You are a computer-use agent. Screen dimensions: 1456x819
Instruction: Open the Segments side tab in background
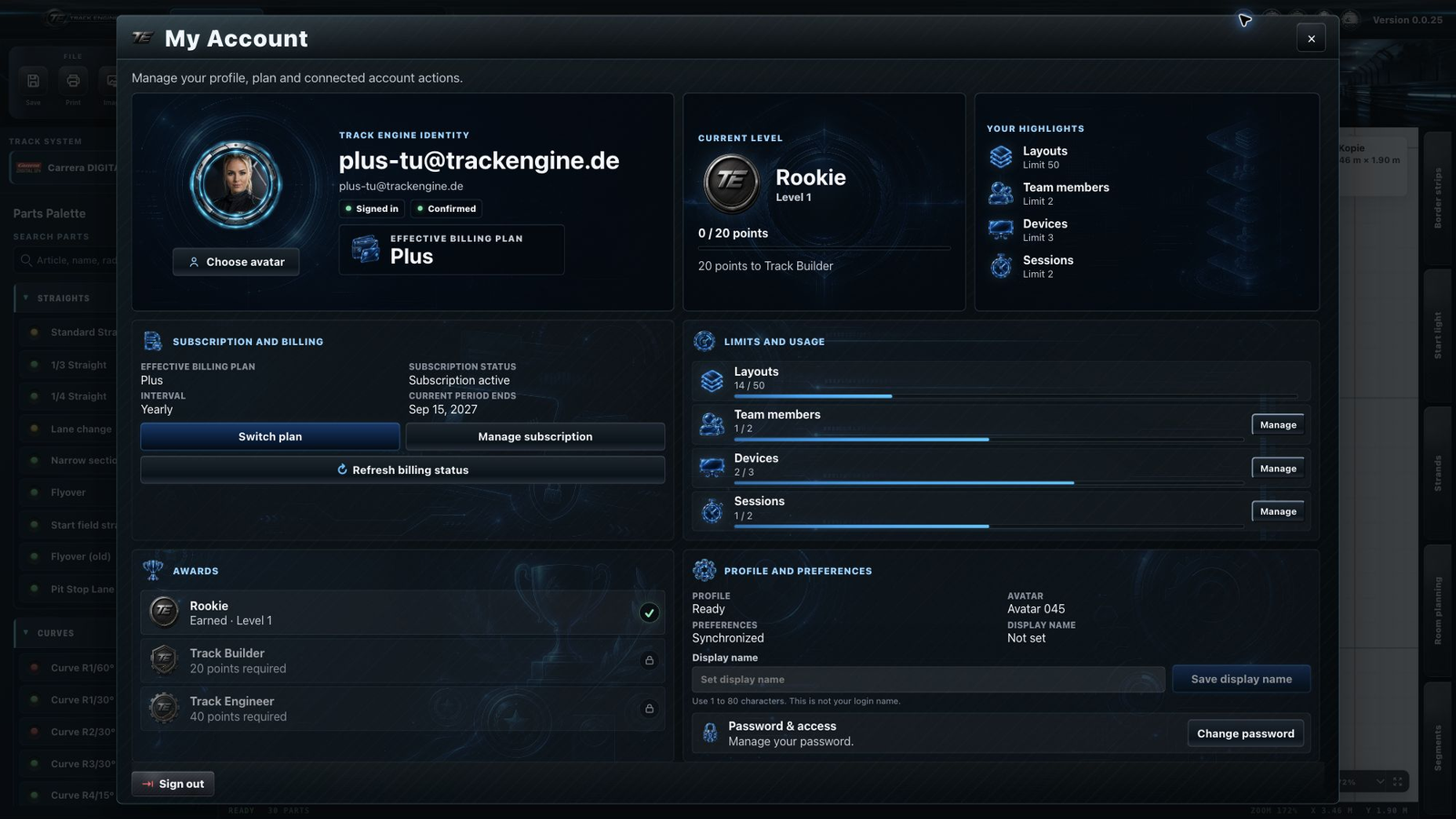click(1438, 748)
